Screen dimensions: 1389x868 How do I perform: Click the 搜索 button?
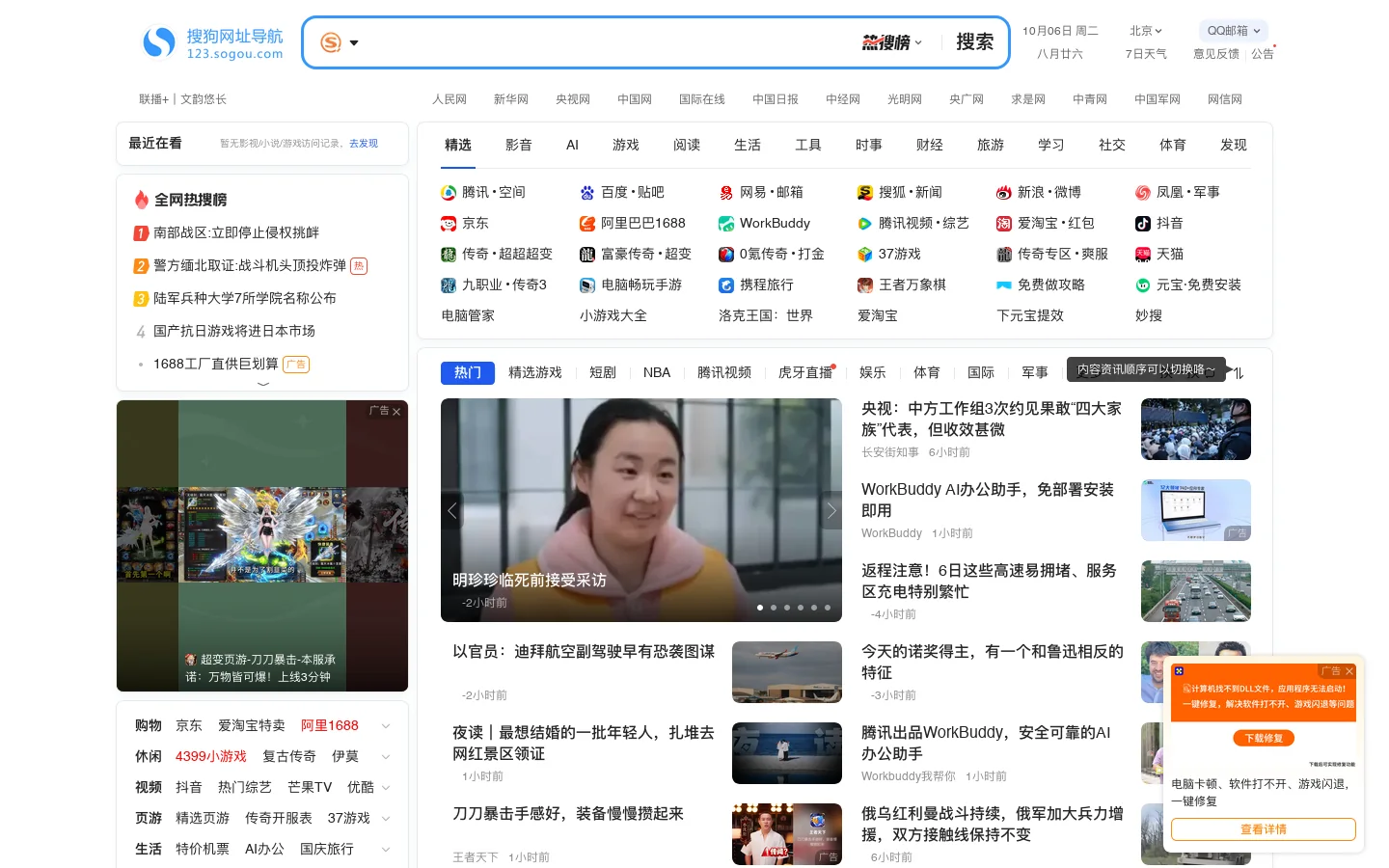click(974, 42)
